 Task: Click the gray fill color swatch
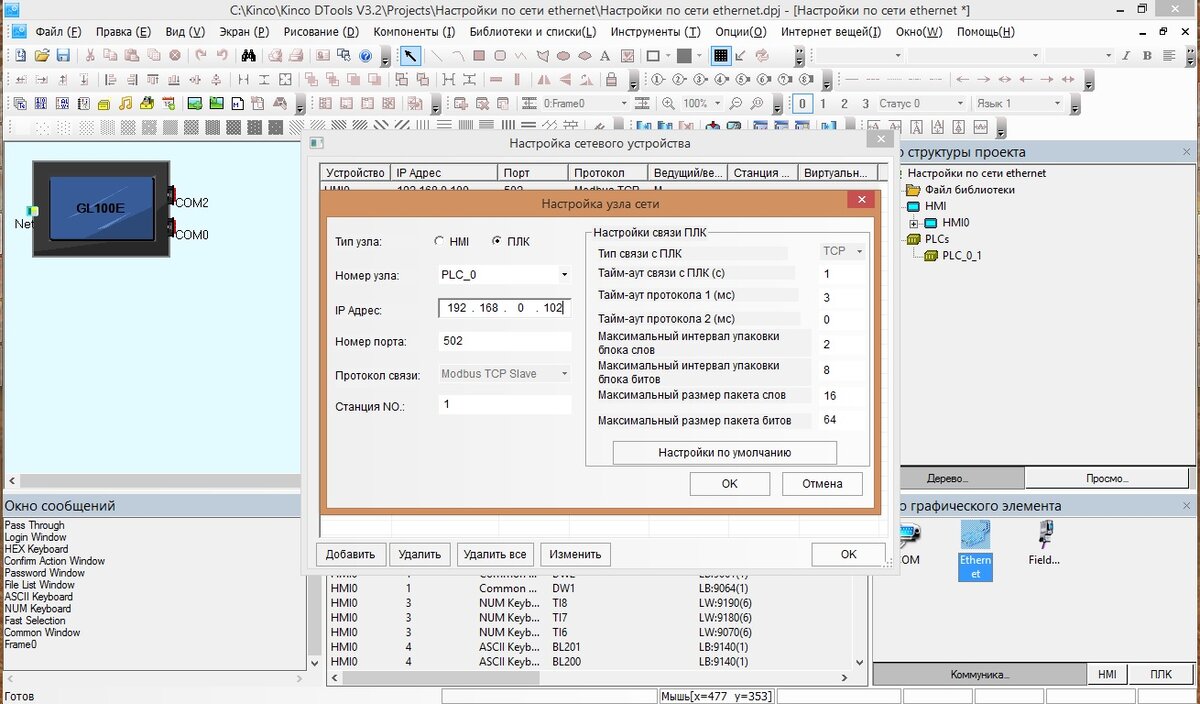point(684,55)
